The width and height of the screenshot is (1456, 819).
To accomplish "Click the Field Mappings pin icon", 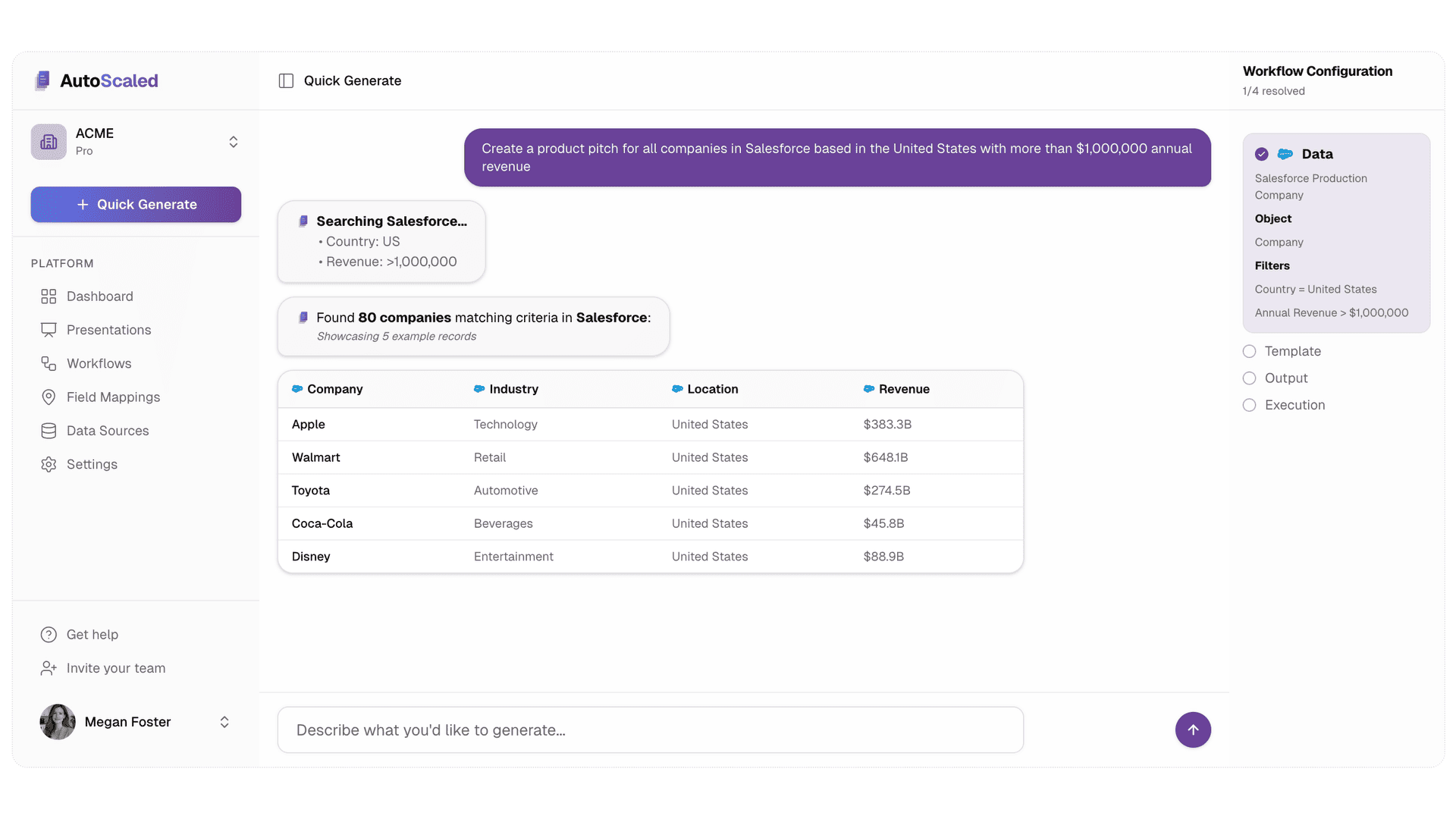I will (49, 397).
